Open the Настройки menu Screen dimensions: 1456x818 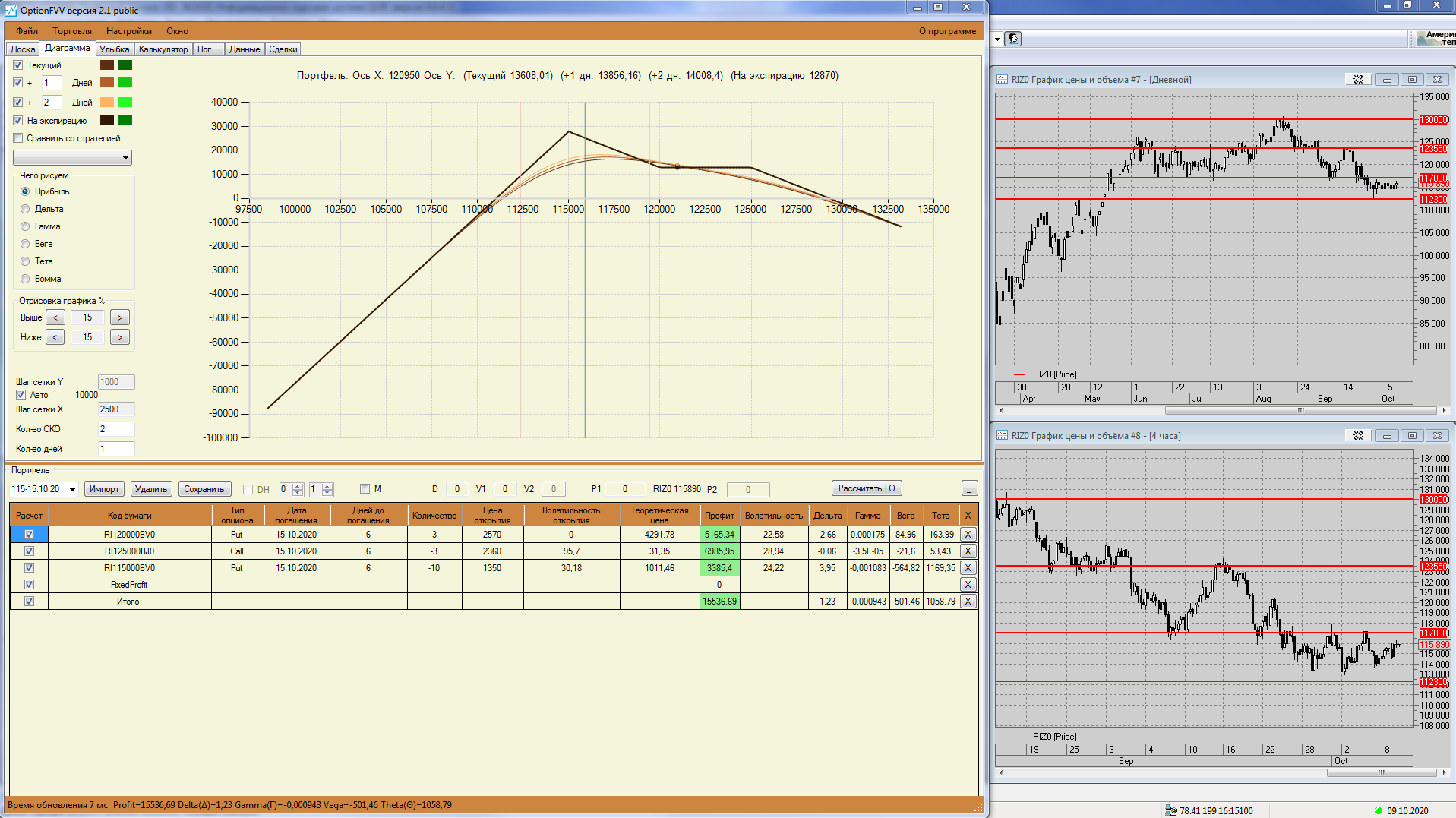pyautogui.click(x=129, y=31)
